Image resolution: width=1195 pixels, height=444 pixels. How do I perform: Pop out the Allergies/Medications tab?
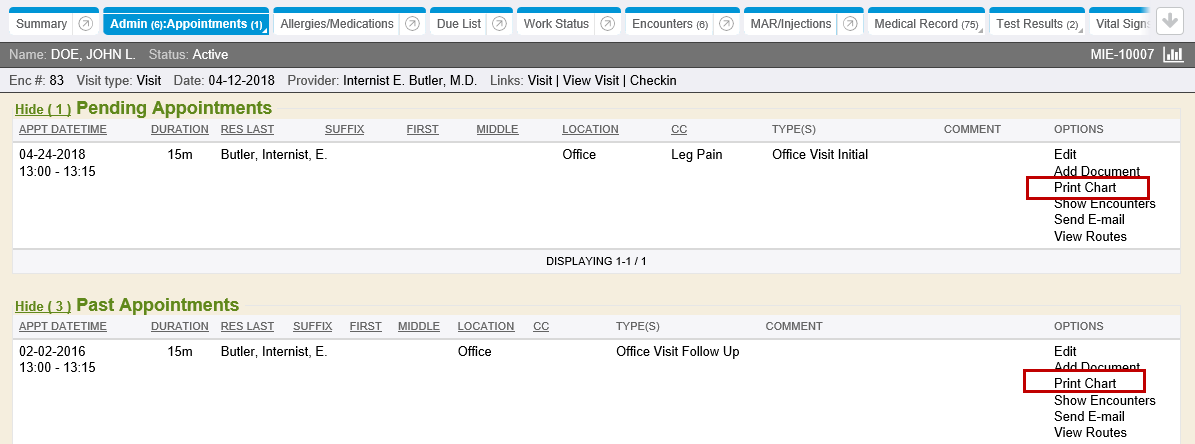point(412,24)
